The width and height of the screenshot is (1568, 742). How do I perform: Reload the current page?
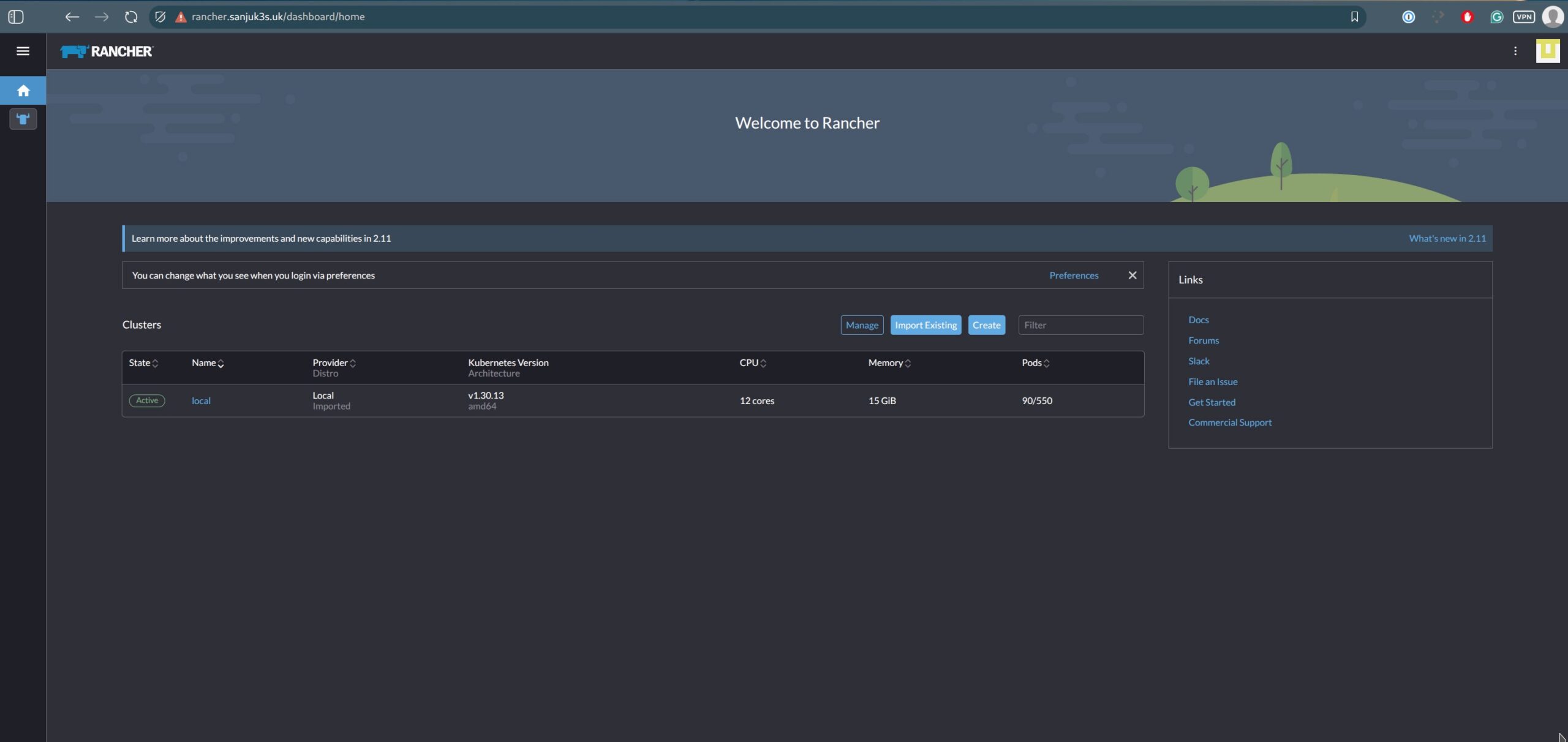(x=131, y=17)
